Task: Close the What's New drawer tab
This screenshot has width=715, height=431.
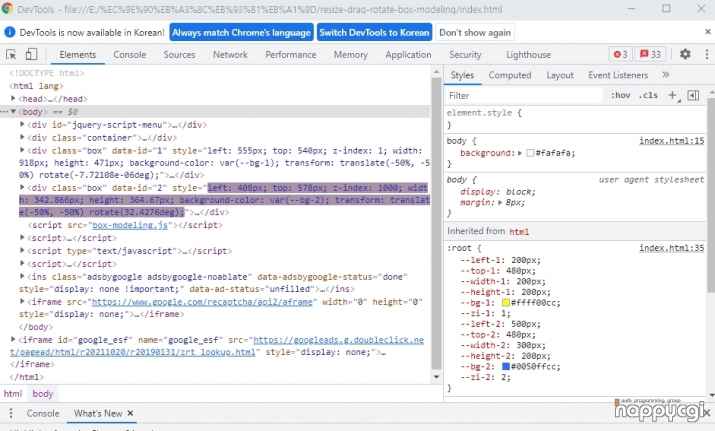Action: (130, 413)
